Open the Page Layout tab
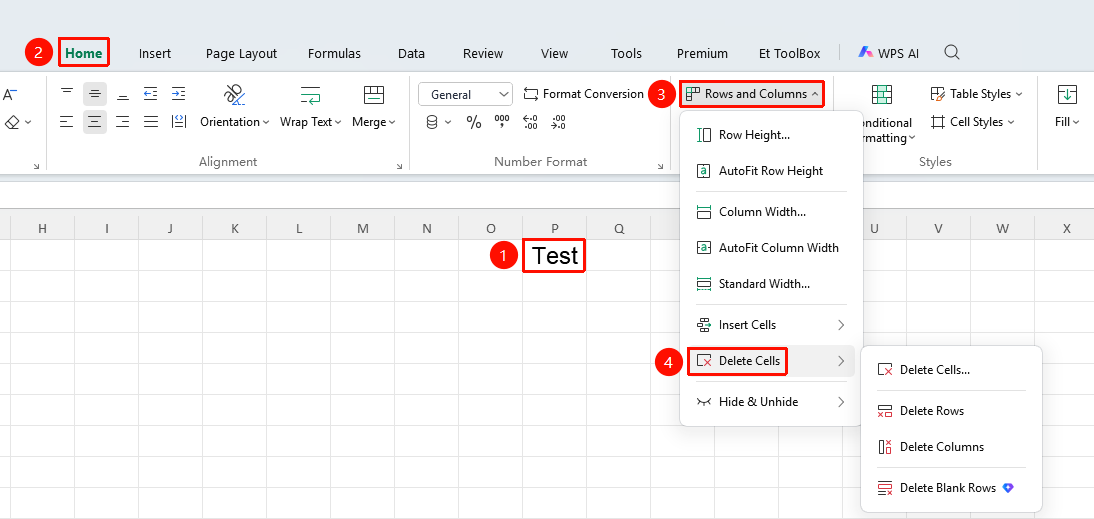This screenshot has height=519, width=1094. tap(241, 54)
